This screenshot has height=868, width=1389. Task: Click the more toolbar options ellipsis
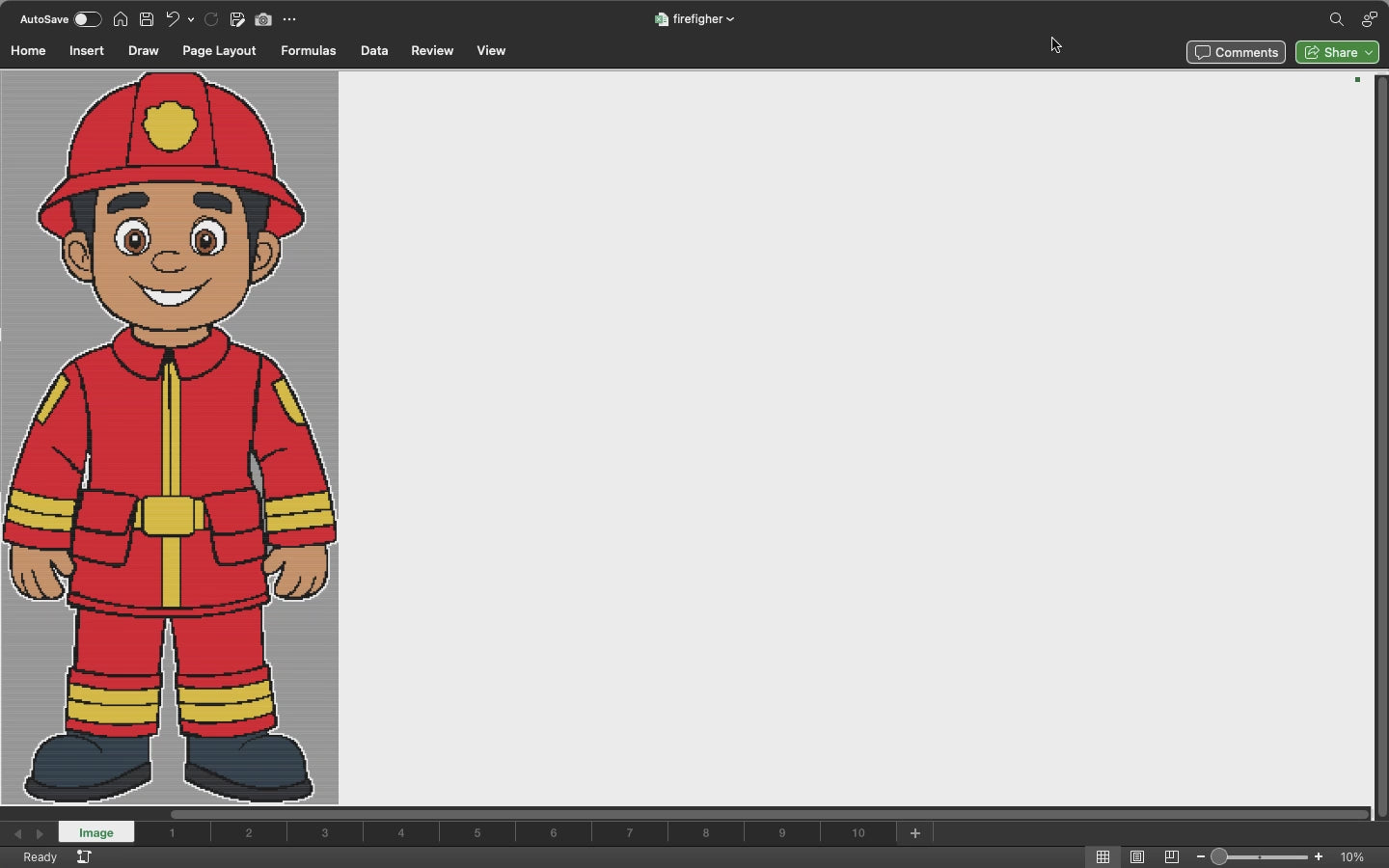point(291,19)
